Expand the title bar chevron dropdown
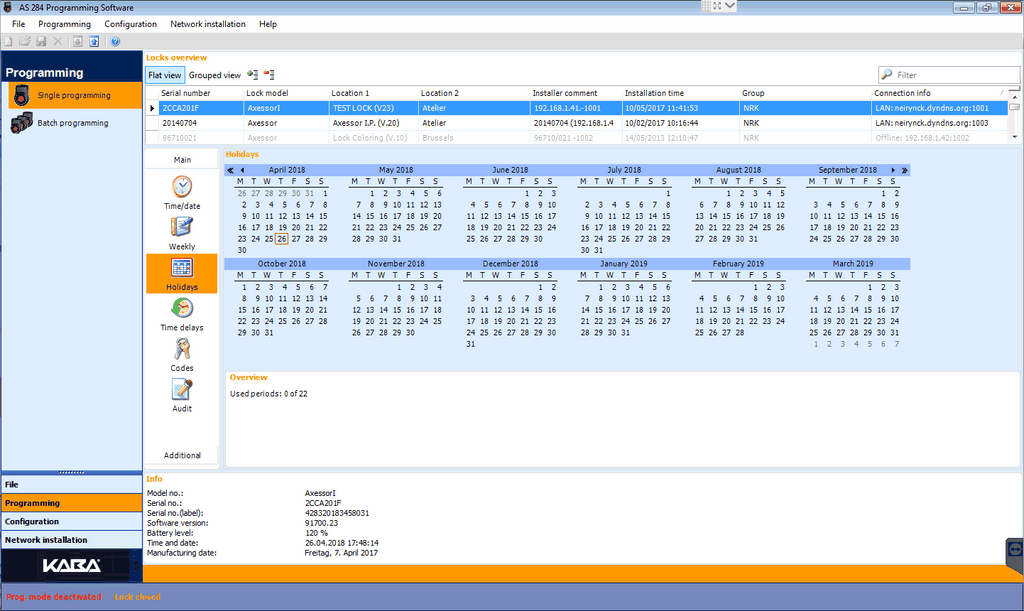This screenshot has width=1024, height=611. (x=730, y=6)
